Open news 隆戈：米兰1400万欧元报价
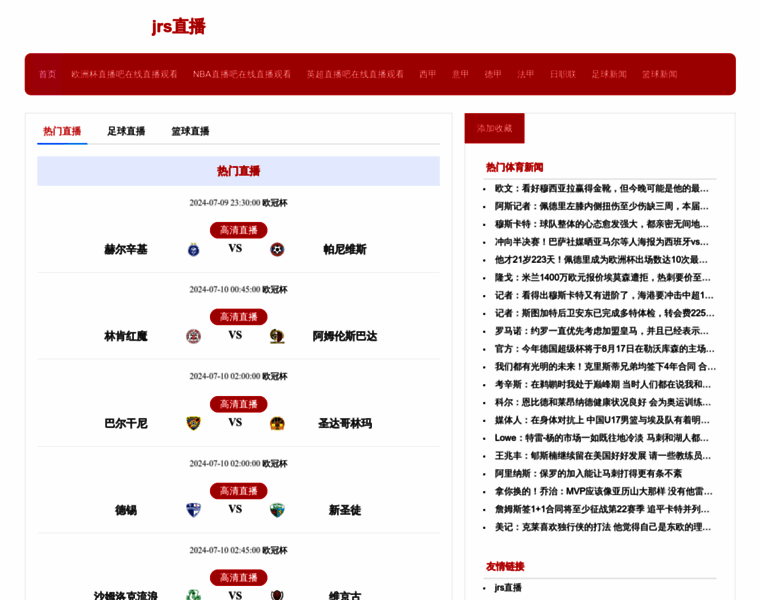760x600 pixels. (602, 278)
